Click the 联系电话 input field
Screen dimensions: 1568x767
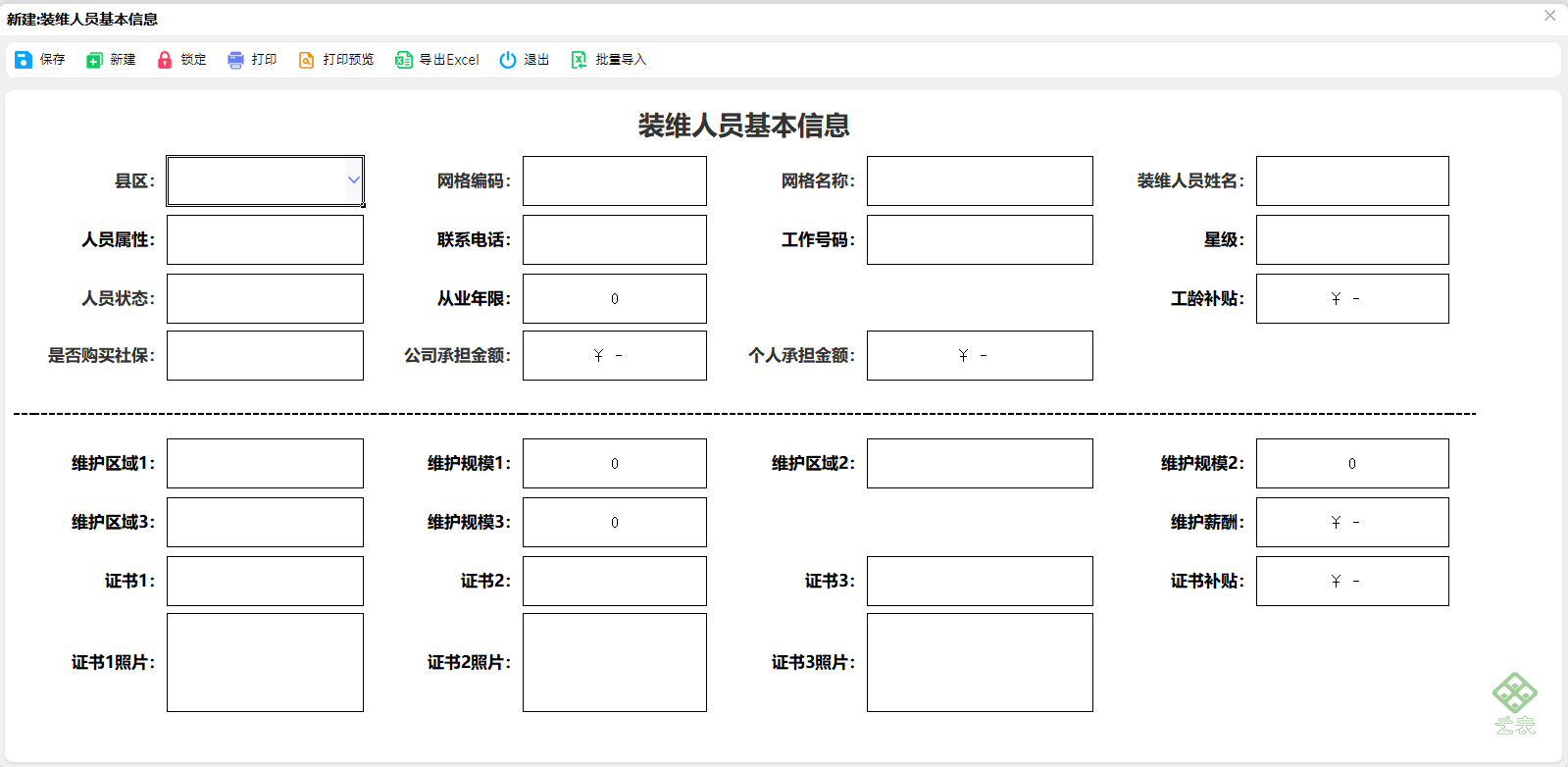[x=615, y=240]
